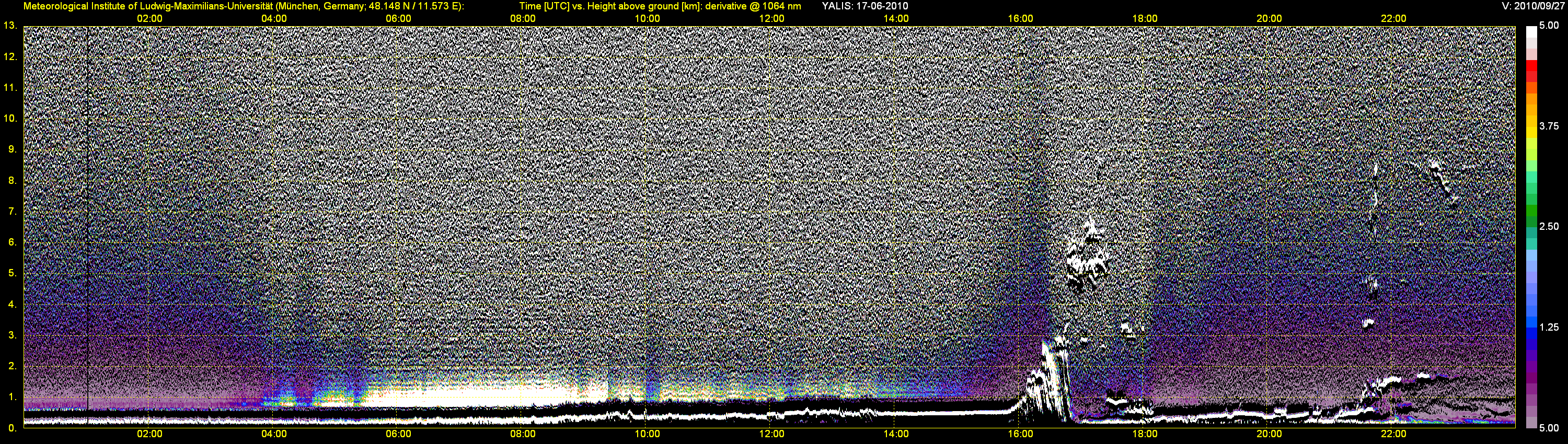
Task: Click the 1. km height axis label
Action: pyautogui.click(x=12, y=397)
